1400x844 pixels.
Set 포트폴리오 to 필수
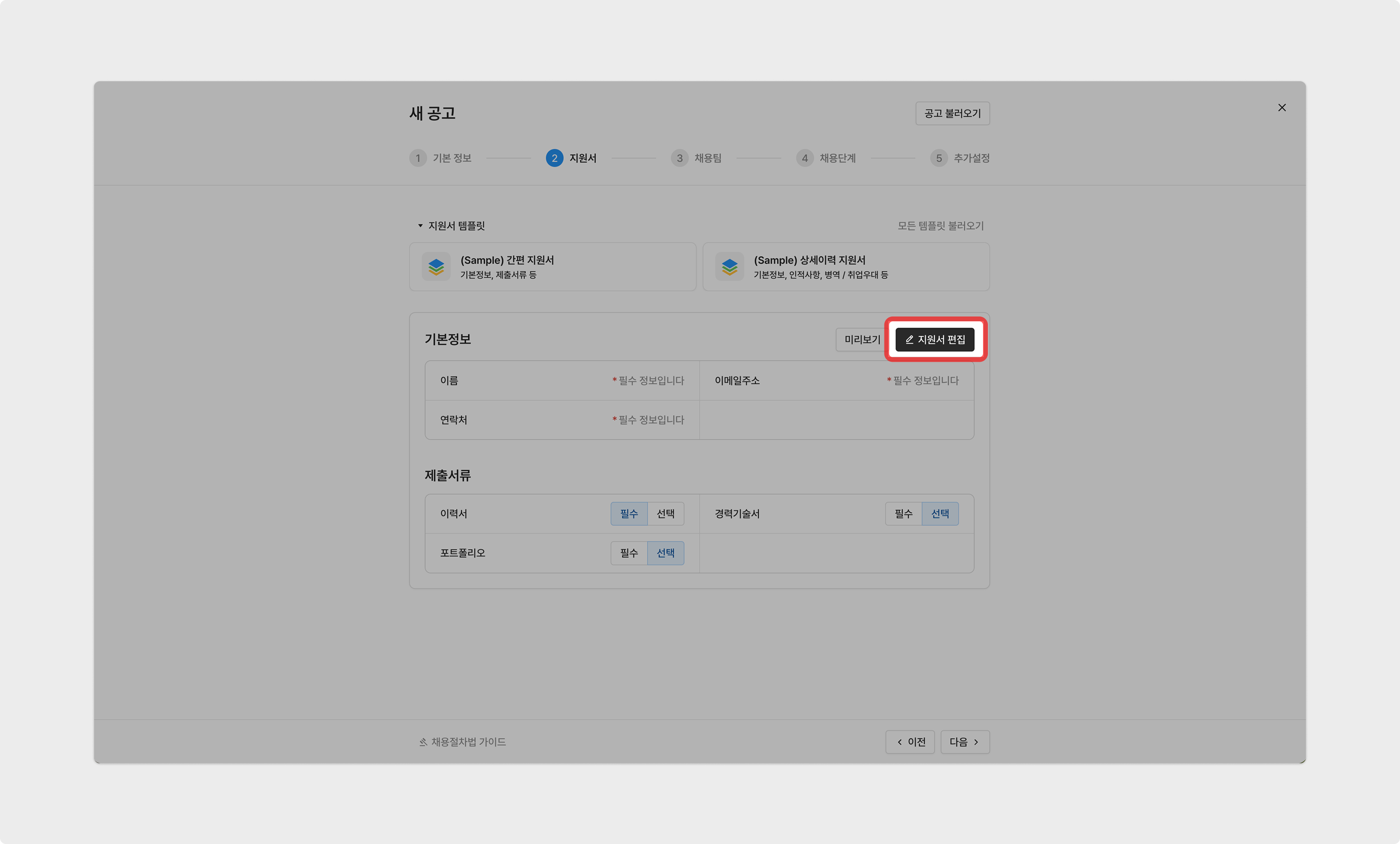coord(629,553)
